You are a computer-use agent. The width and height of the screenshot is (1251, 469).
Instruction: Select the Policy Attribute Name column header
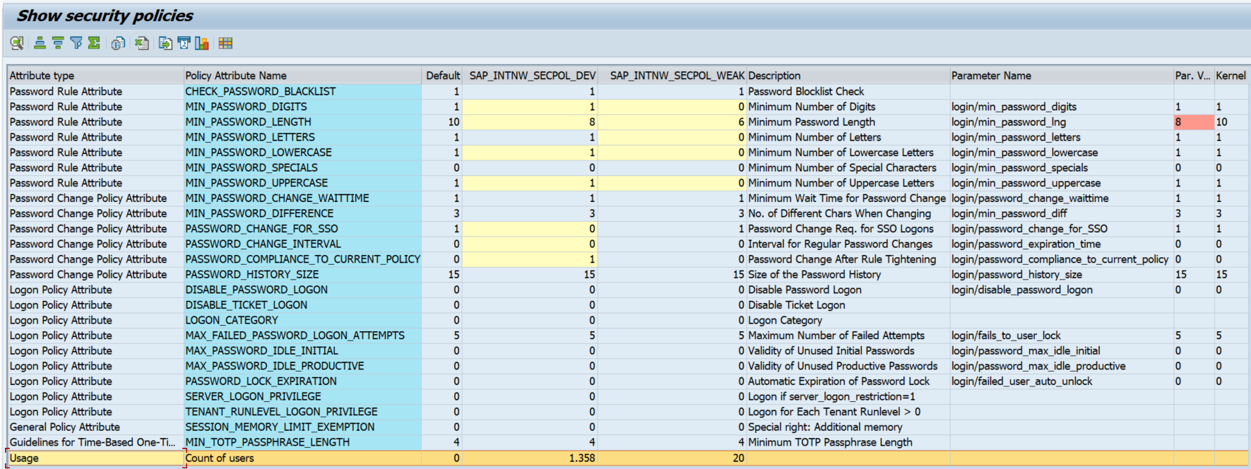tap(236, 76)
